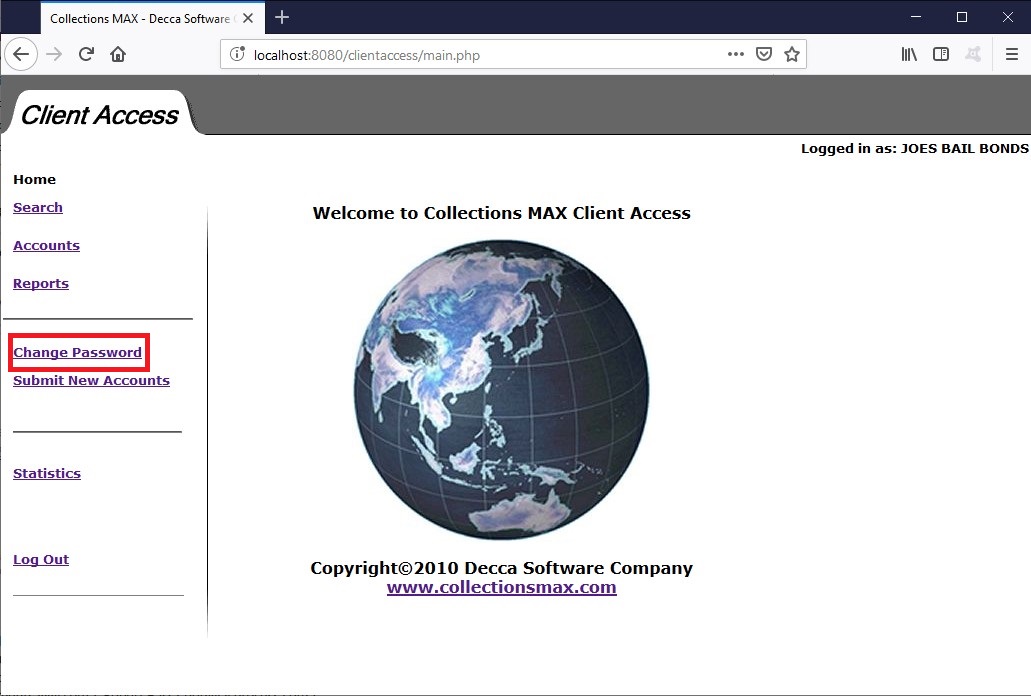Open a new tab with plus button
The image size is (1031, 696).
(x=282, y=18)
